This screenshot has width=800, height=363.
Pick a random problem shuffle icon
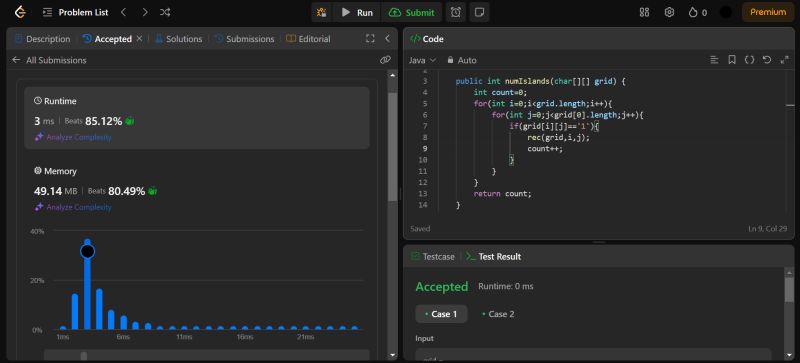(165, 12)
